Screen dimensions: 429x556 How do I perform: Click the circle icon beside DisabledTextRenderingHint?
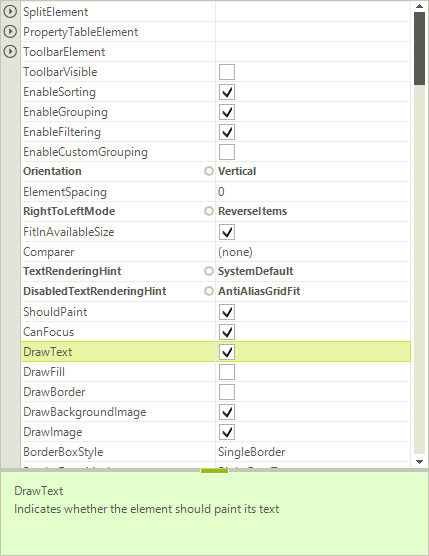coord(209,291)
